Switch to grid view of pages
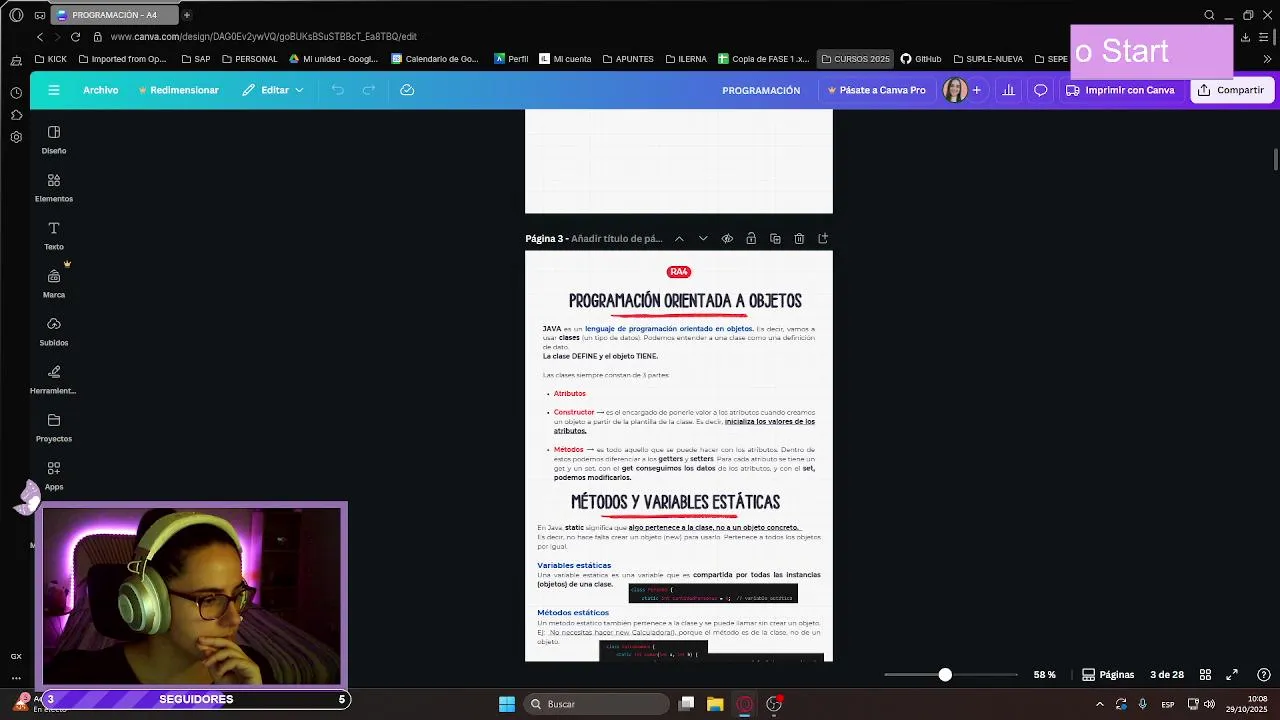 pos(1205,675)
